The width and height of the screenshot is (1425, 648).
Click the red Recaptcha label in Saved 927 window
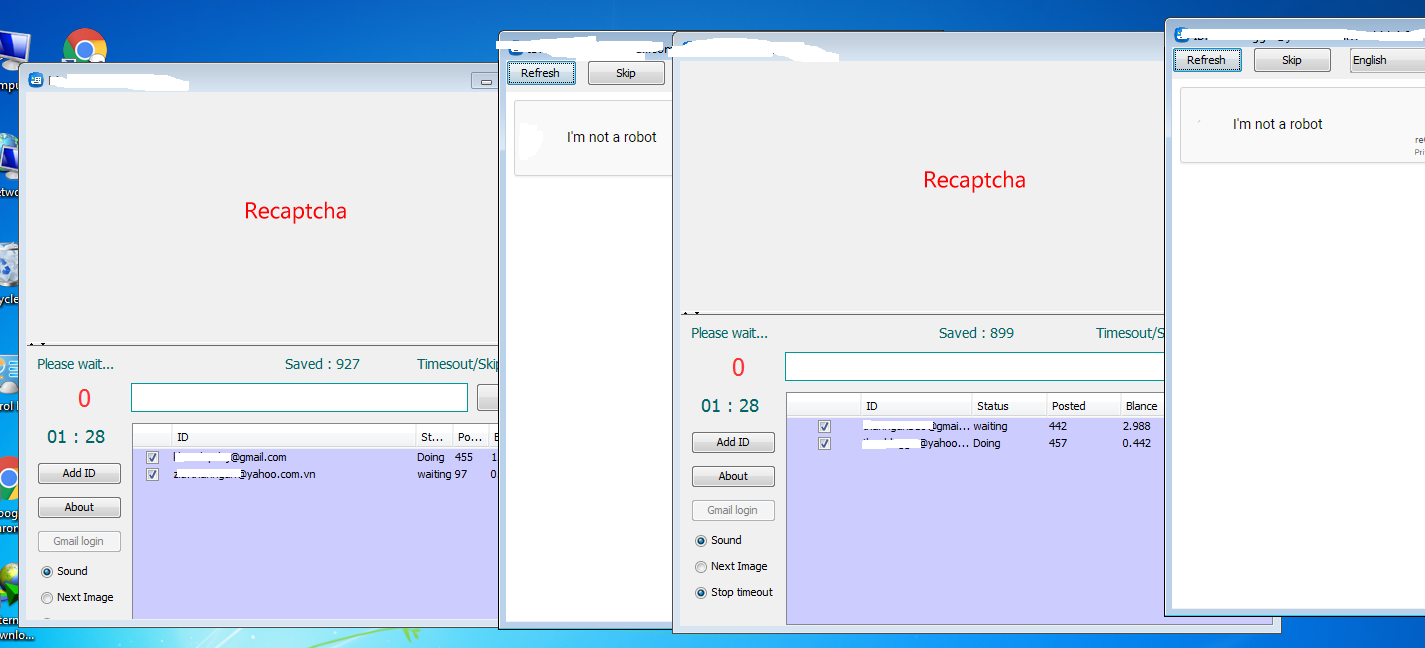pyautogui.click(x=295, y=211)
